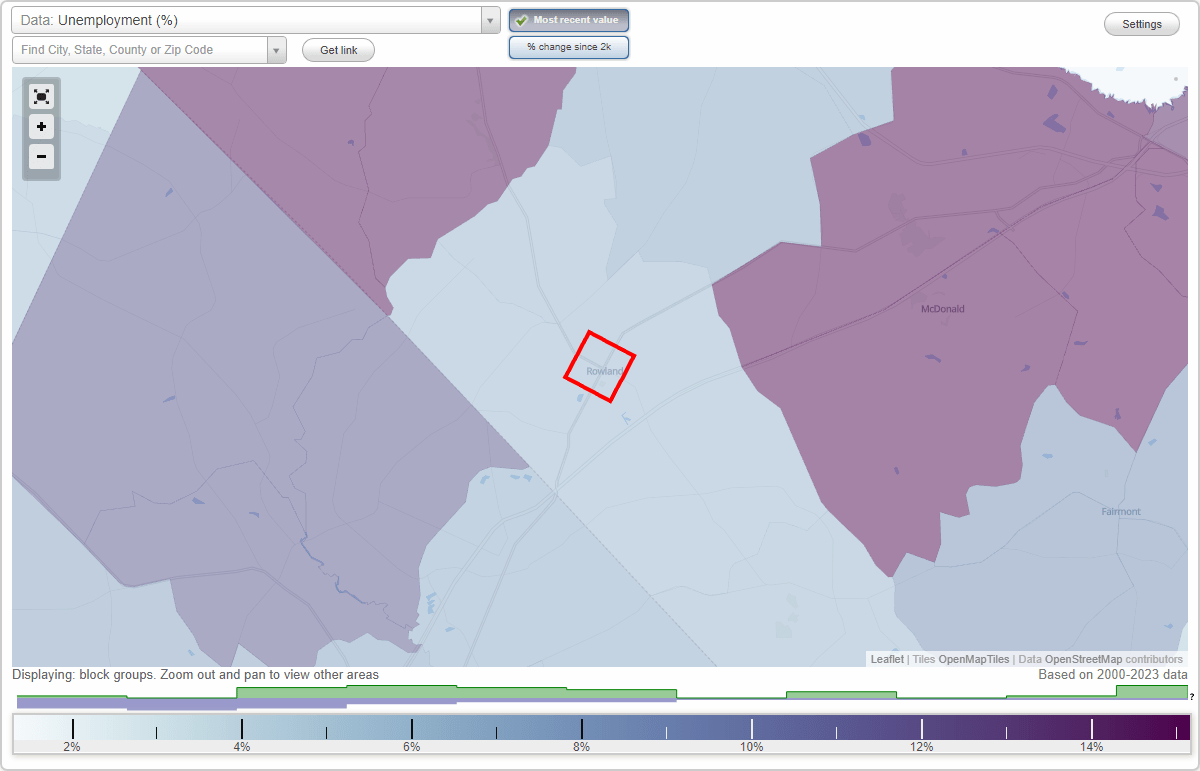1200x771 pixels.
Task: Zoom in on the map
Action: [41, 127]
